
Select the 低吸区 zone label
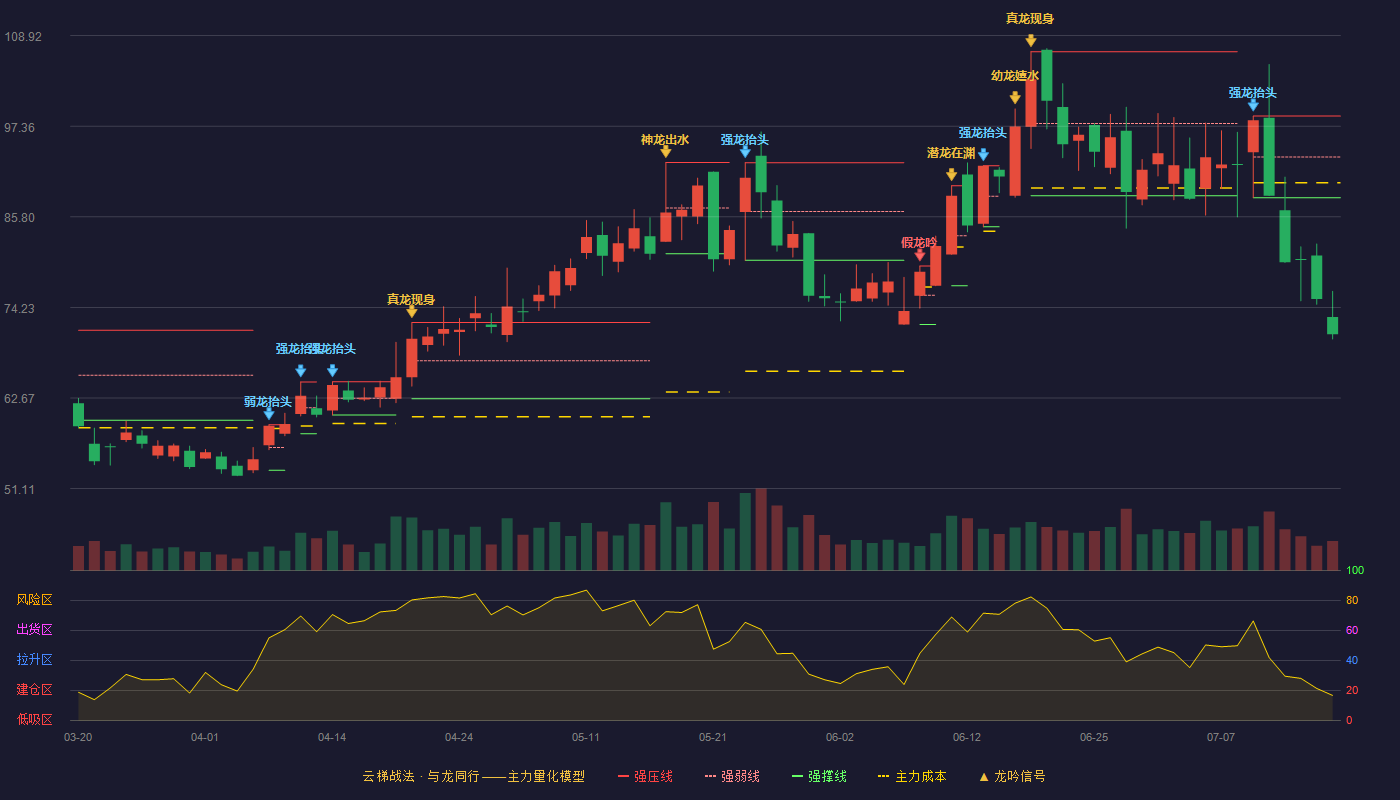click(35, 719)
